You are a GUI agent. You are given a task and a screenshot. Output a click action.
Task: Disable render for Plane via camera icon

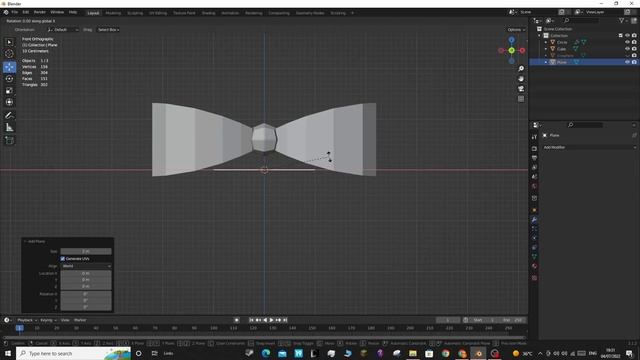point(634,62)
